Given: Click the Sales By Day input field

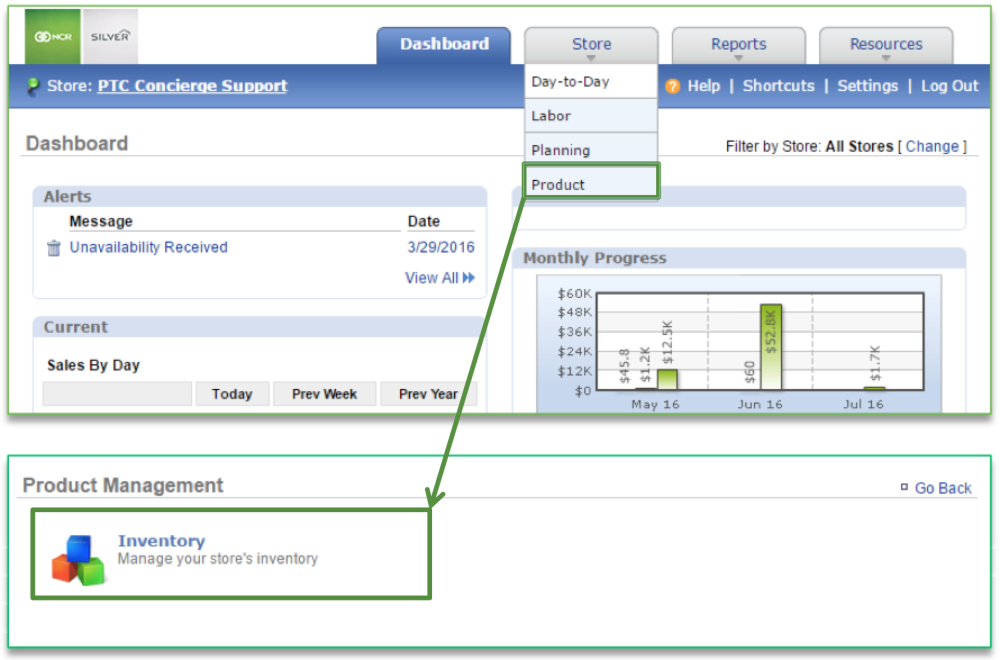Looking at the screenshot, I should (x=116, y=393).
